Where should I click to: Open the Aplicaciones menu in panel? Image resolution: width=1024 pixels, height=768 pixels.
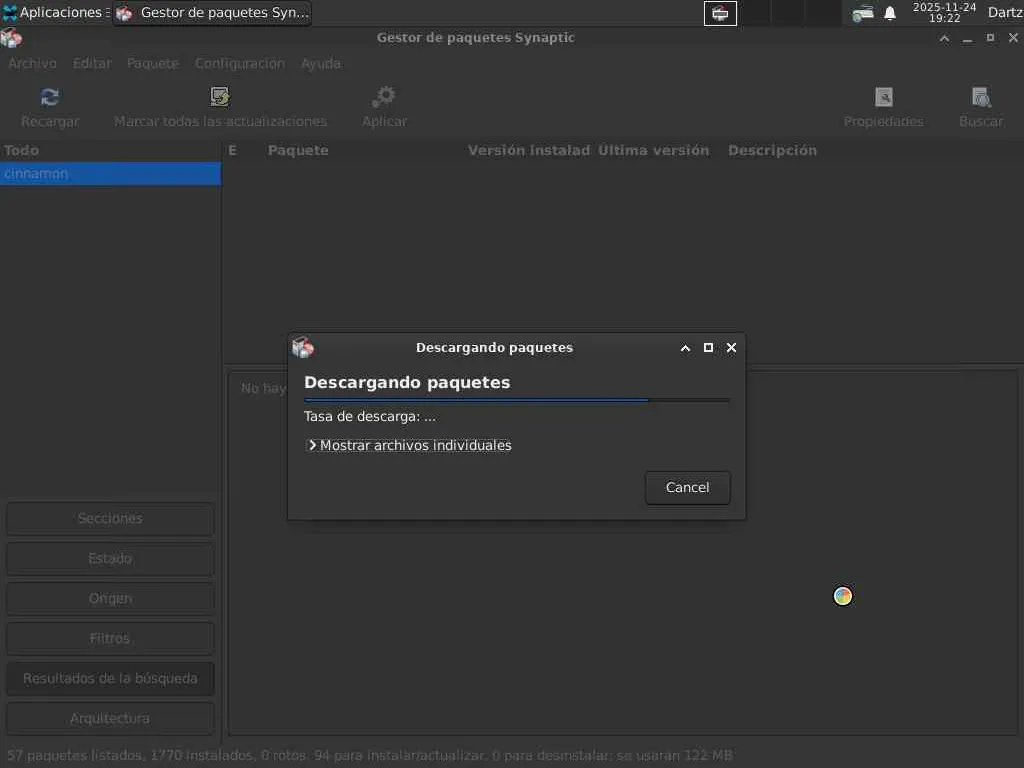click(54, 12)
